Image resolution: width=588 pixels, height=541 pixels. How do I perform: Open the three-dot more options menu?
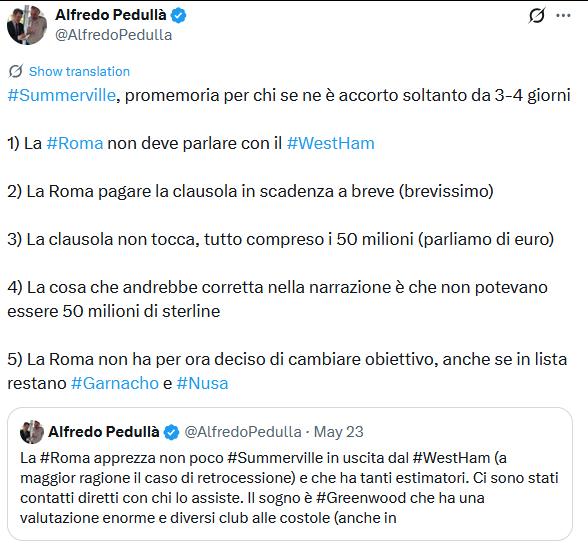tap(563, 15)
